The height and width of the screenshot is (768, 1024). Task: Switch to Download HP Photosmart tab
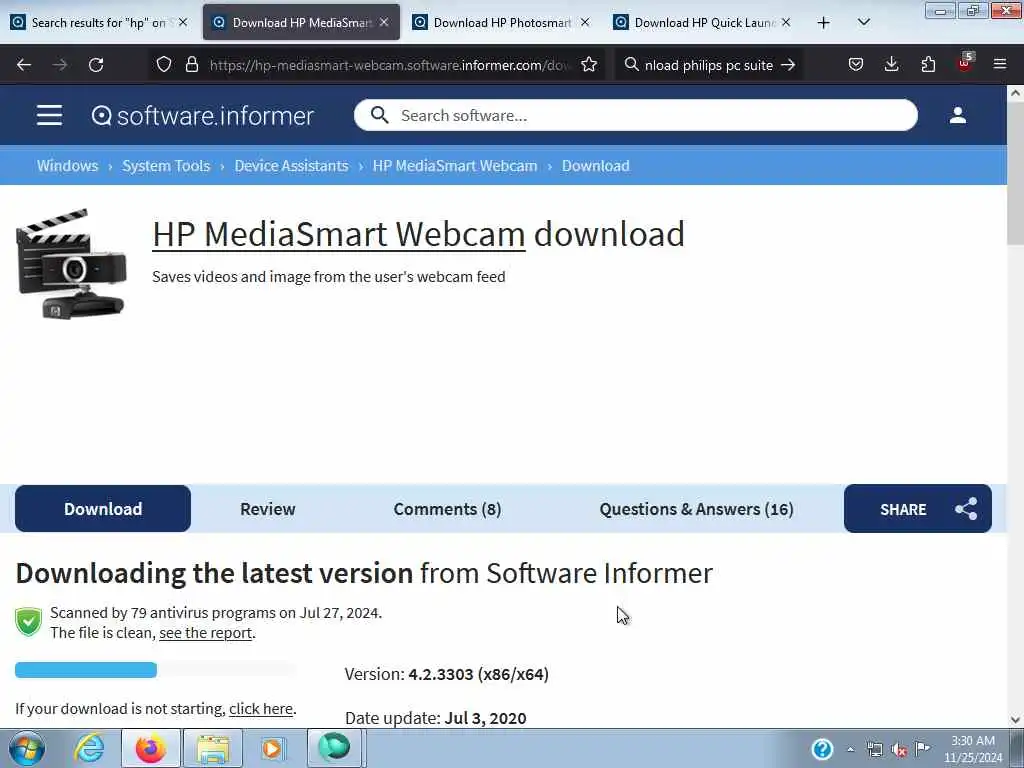pyautogui.click(x=502, y=22)
